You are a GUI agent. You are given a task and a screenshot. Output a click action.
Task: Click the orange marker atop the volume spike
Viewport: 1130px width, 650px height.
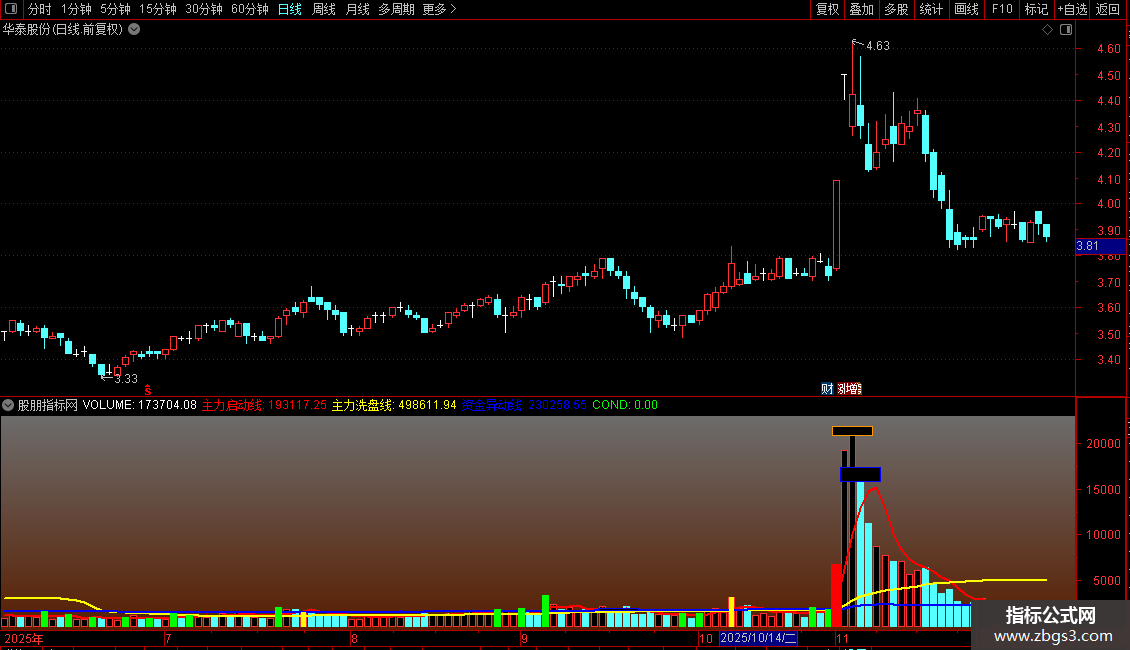[x=853, y=431]
